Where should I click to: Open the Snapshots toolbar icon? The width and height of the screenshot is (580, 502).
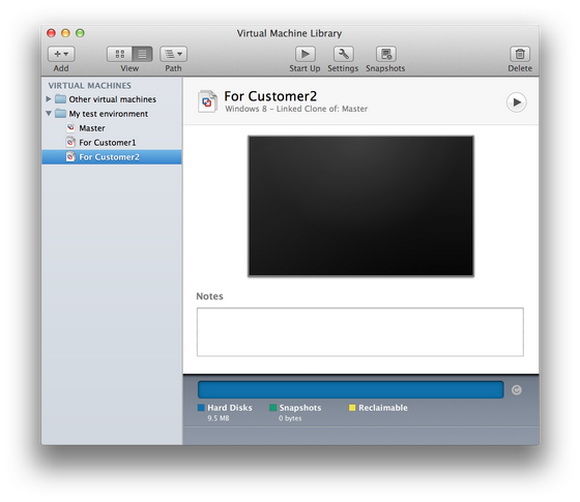coord(386,54)
